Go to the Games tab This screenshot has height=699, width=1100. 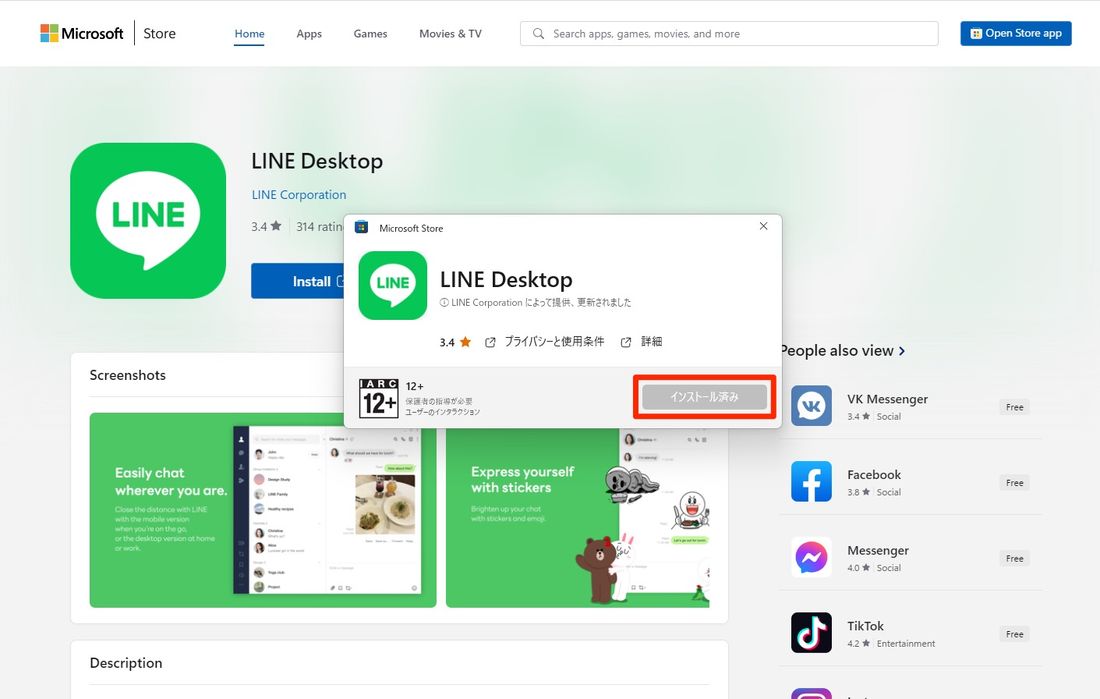(370, 34)
